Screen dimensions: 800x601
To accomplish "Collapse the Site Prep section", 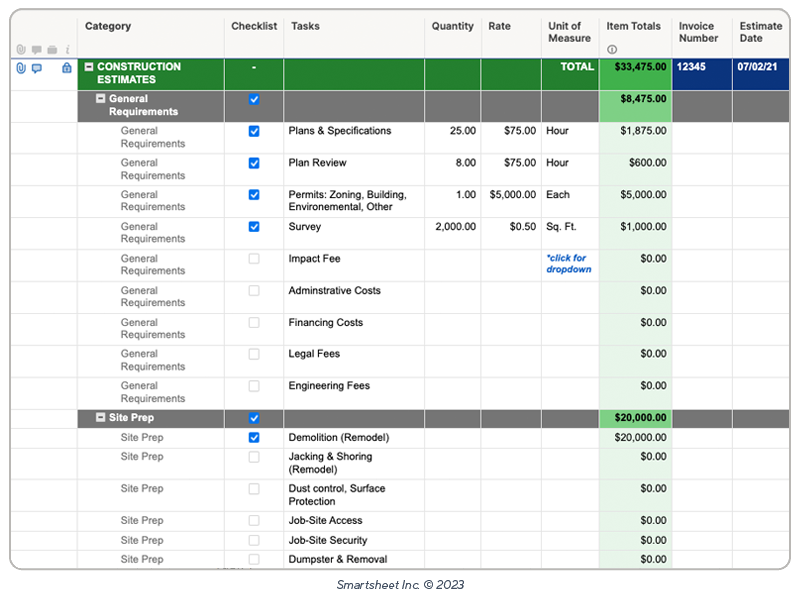I will point(100,418).
